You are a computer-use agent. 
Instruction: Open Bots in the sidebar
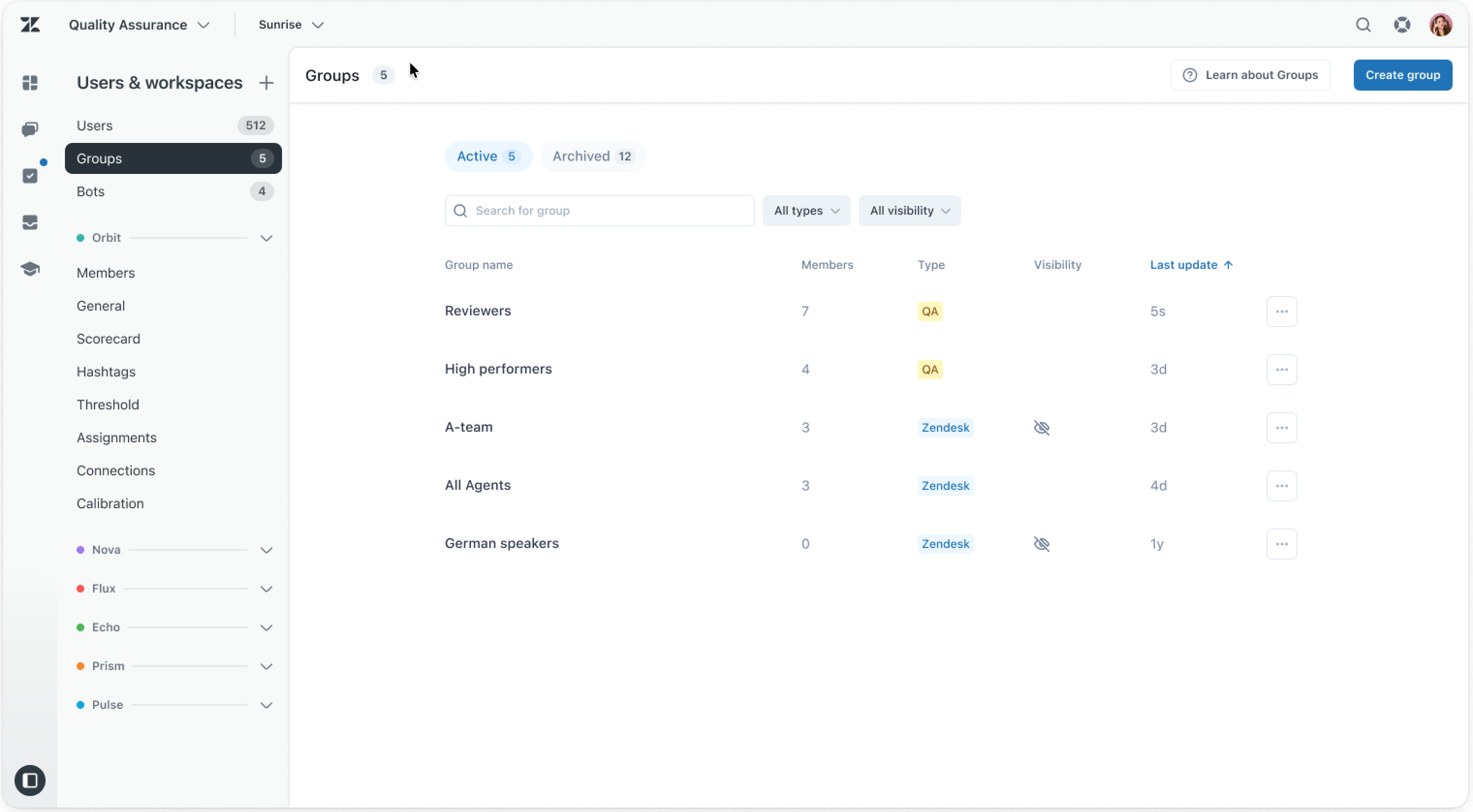pos(90,191)
